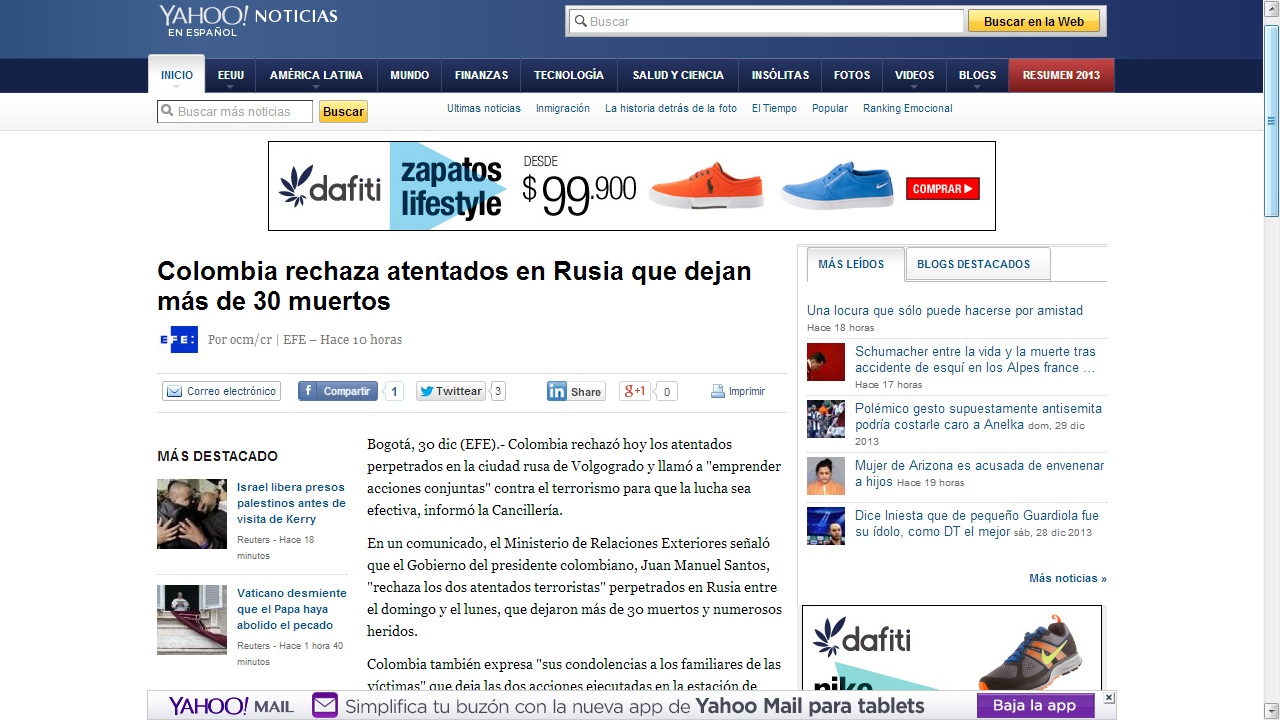Click COMPRAR button in dafiti ad
1280x720 pixels.
pos(943,188)
